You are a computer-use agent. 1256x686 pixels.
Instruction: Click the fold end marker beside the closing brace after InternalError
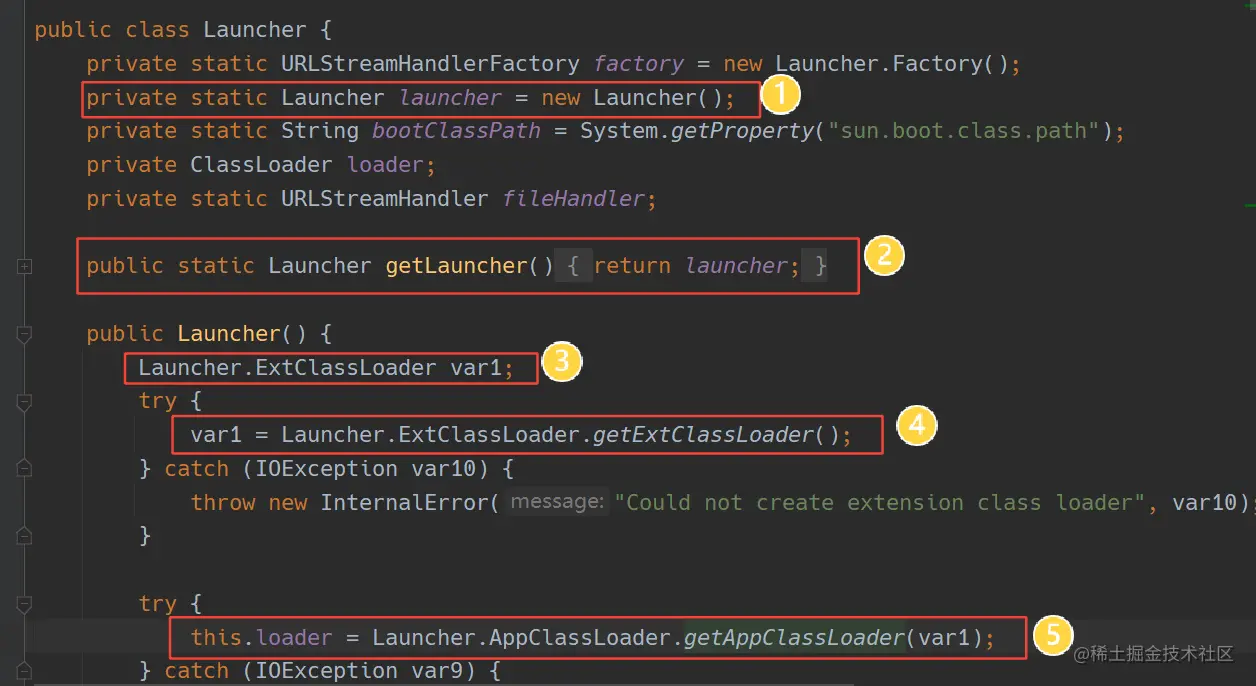(x=24, y=537)
